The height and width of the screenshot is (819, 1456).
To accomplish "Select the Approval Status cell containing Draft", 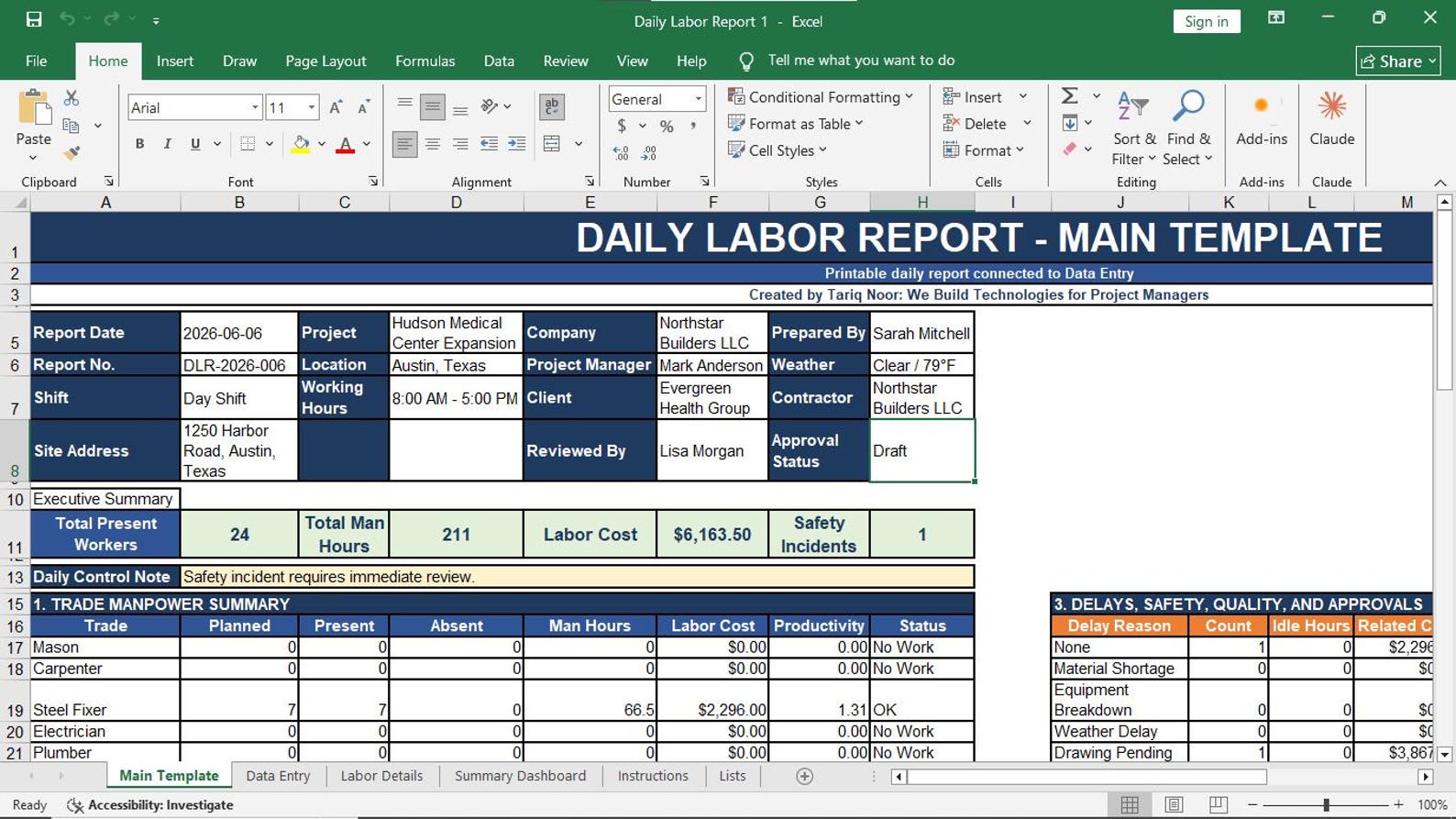I will 921,450.
